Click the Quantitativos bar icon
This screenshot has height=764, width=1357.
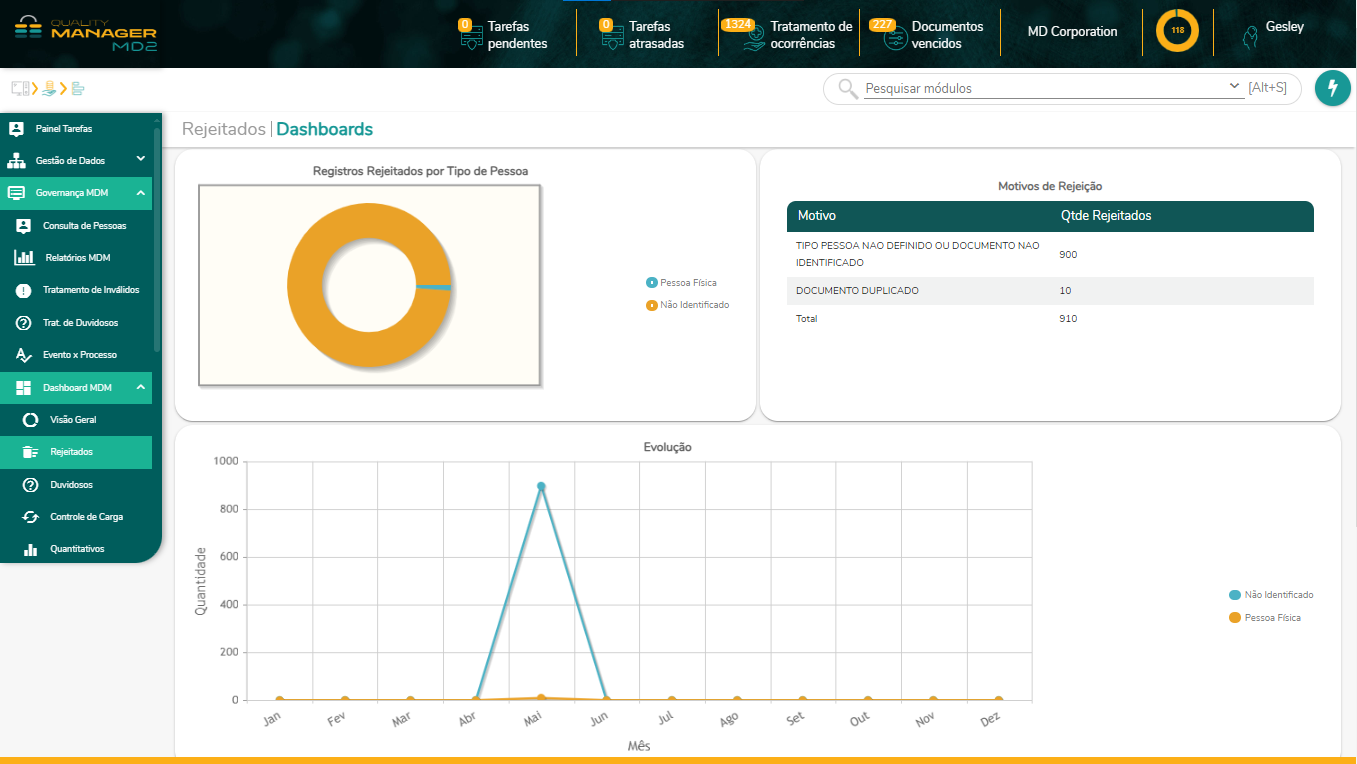pos(31,549)
